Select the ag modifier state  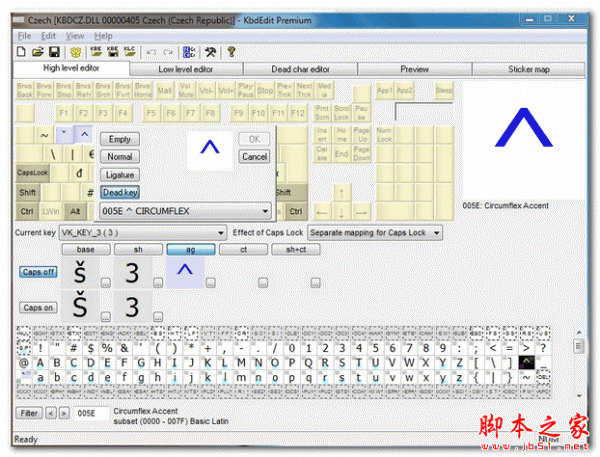pyautogui.click(x=191, y=250)
